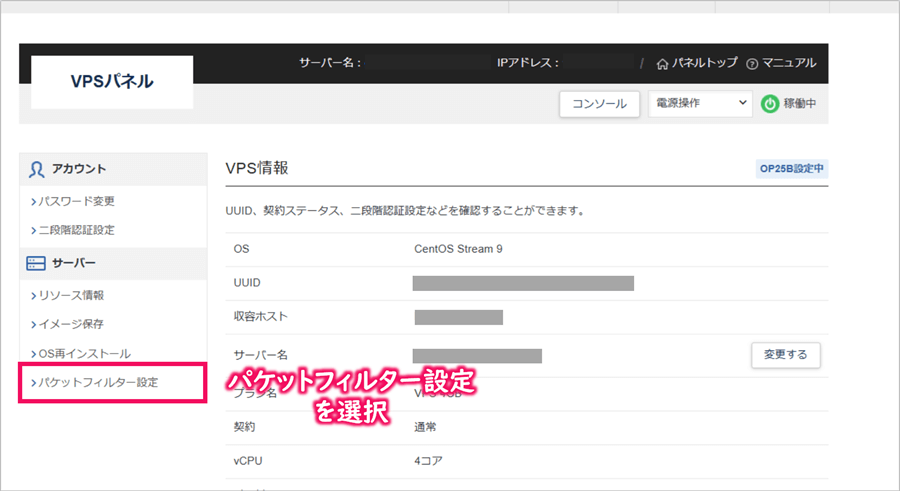The height and width of the screenshot is (491, 900).
Task: Click the IPアドレス label in header bar
Action: (x=528, y=63)
